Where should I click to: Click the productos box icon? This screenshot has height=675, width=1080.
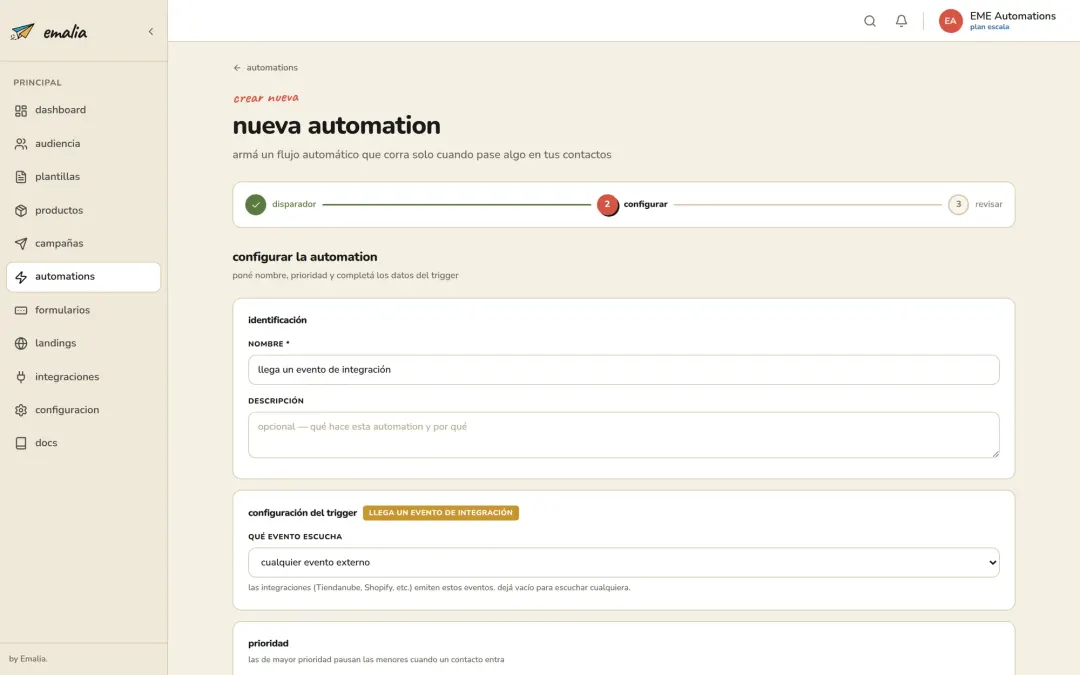click(21, 211)
